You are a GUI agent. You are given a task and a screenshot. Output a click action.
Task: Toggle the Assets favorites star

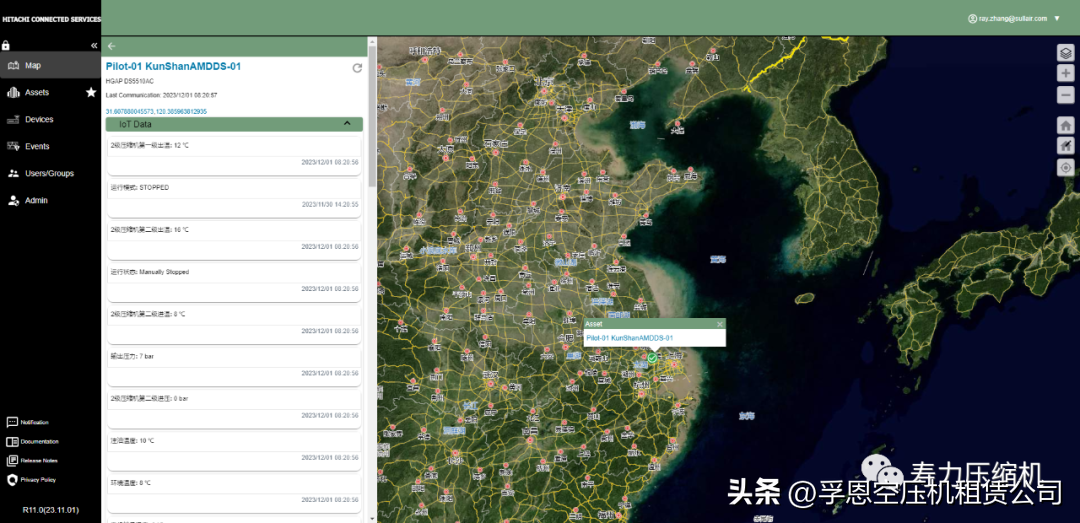[91, 92]
